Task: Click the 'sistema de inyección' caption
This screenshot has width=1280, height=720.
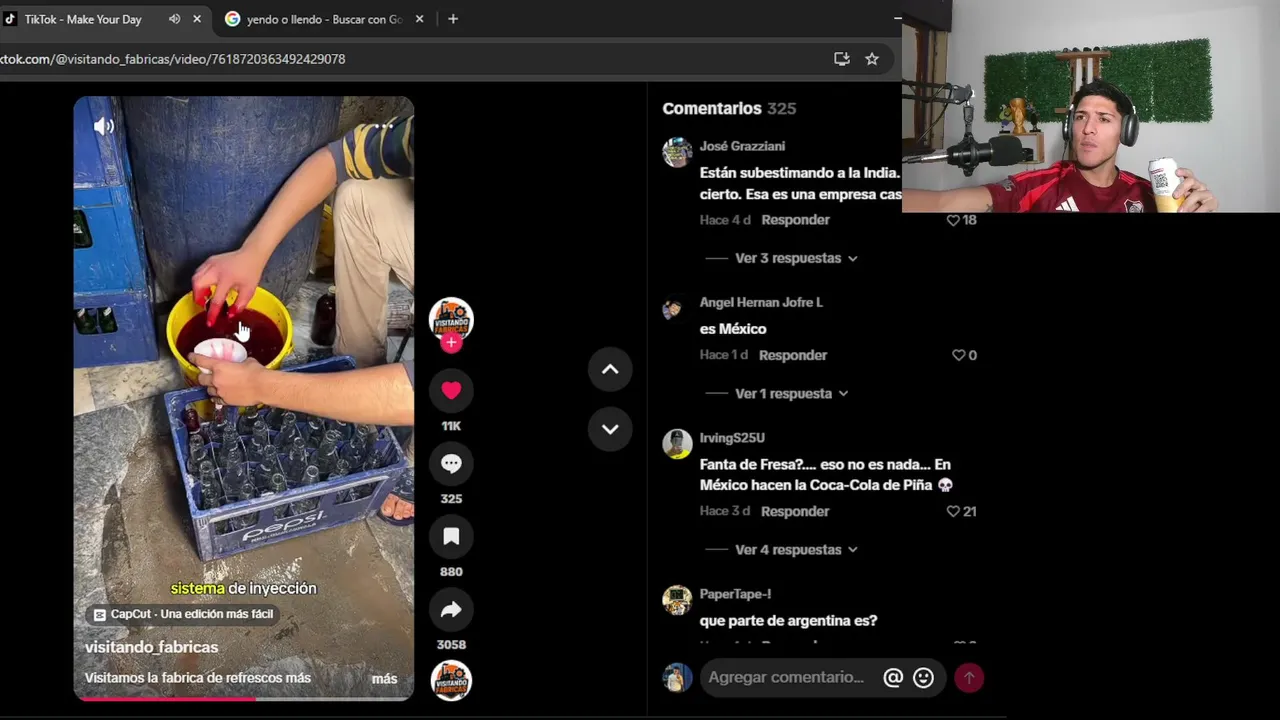Action: [243, 589]
